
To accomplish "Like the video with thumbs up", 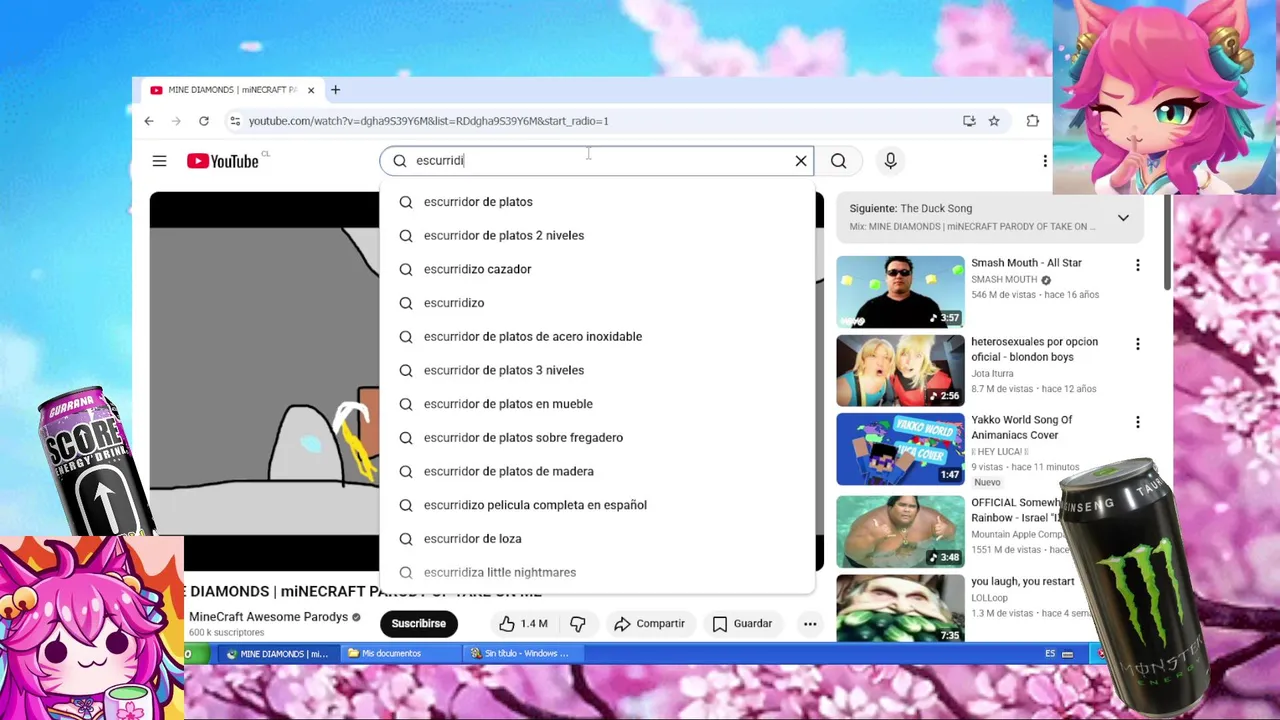I will coord(524,624).
